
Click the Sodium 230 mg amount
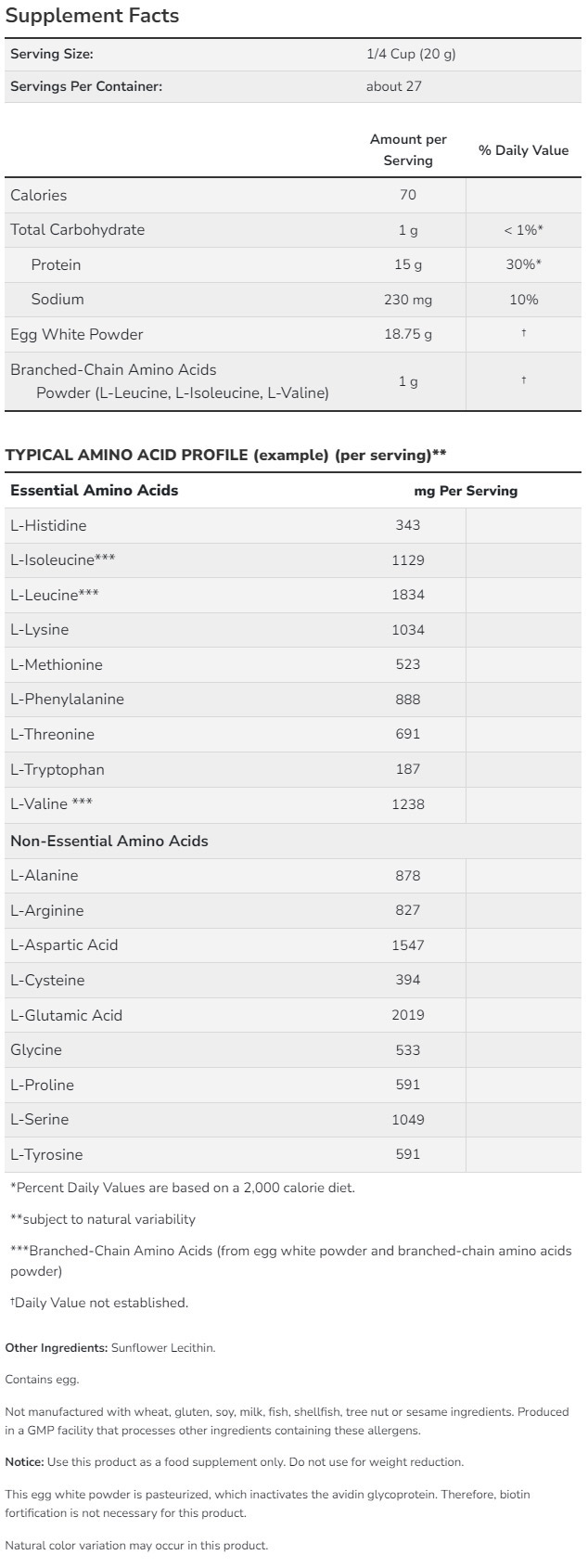(x=408, y=300)
